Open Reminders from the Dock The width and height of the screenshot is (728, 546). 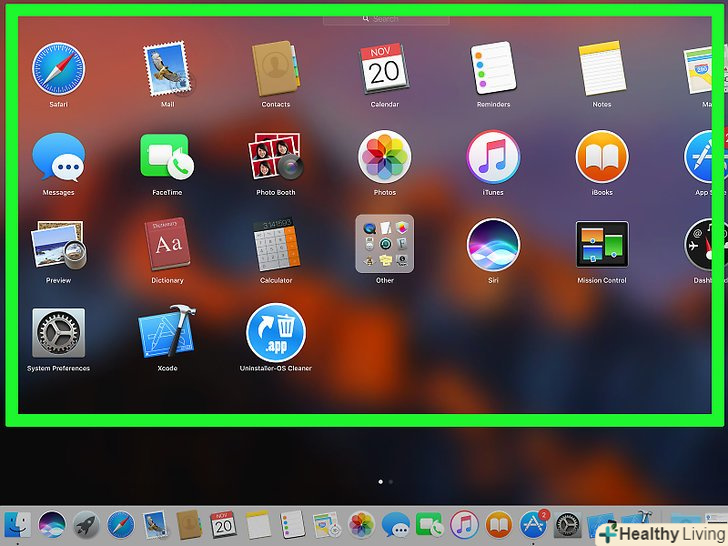(x=292, y=525)
